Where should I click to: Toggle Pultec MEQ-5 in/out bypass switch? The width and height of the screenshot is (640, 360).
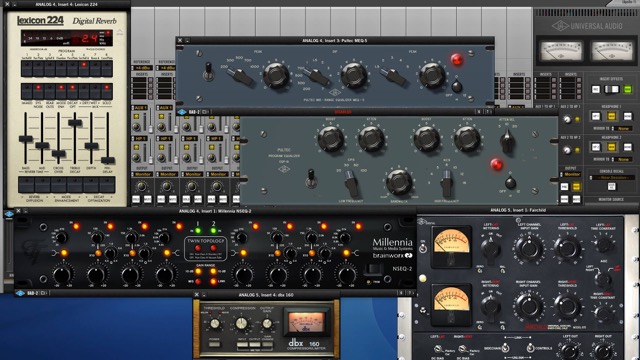coord(209,71)
